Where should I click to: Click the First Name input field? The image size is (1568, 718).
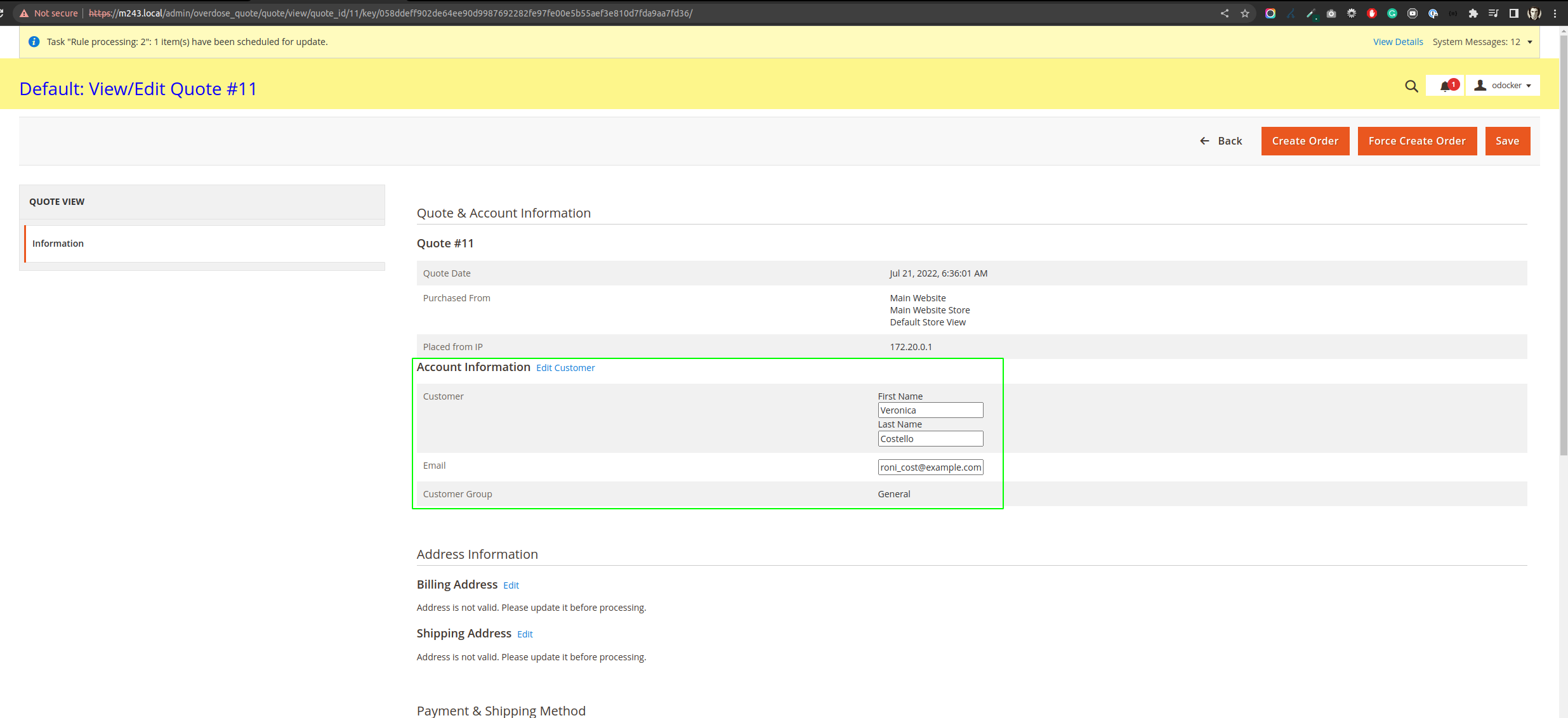tap(930, 410)
